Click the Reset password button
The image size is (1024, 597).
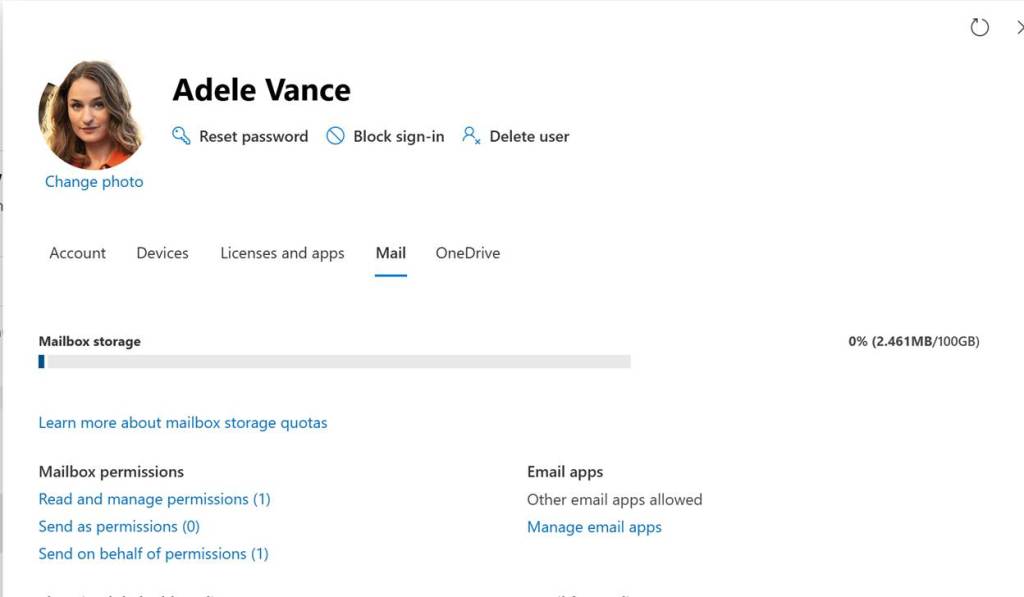(253, 136)
